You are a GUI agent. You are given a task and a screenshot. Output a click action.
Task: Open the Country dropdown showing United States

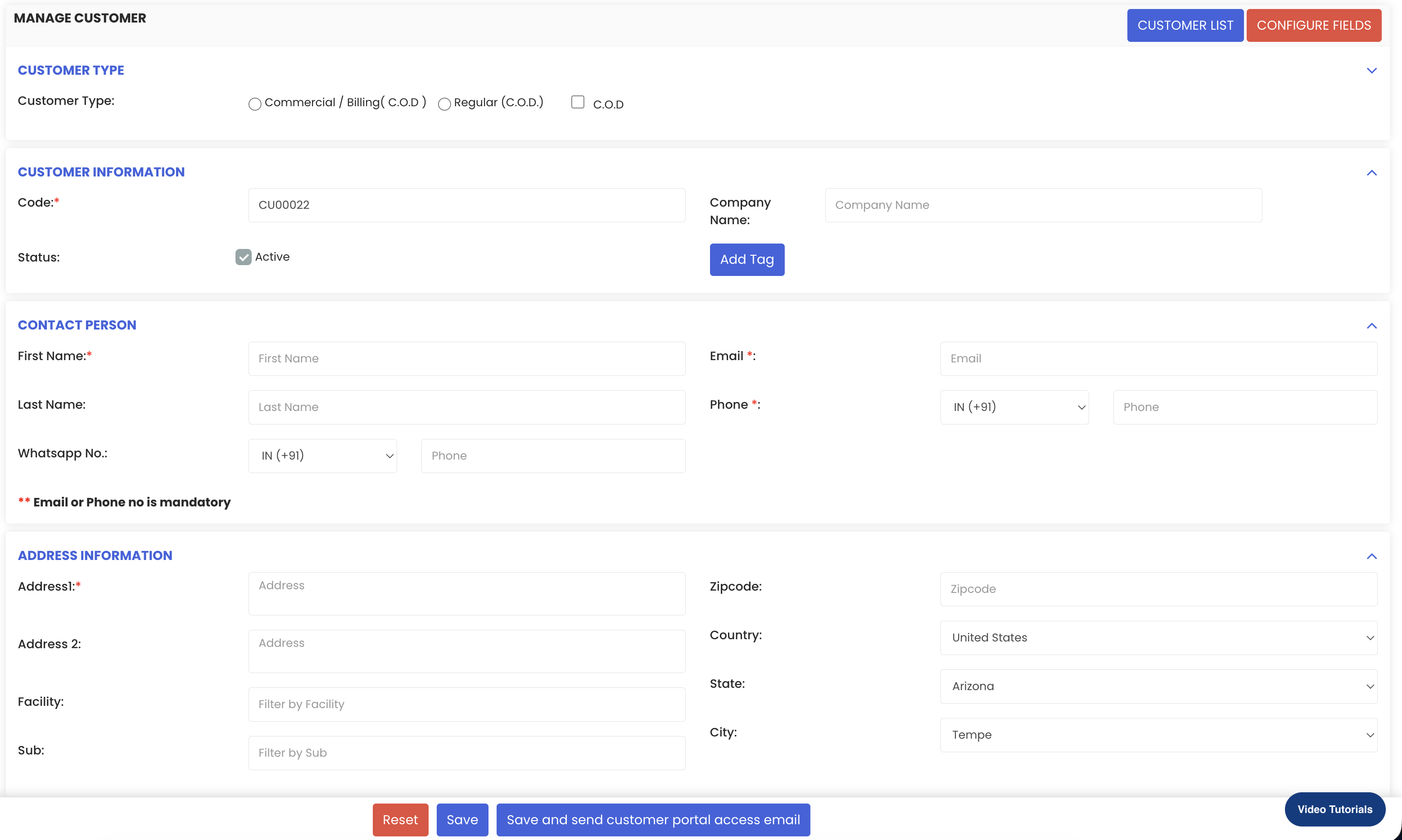click(1158, 637)
